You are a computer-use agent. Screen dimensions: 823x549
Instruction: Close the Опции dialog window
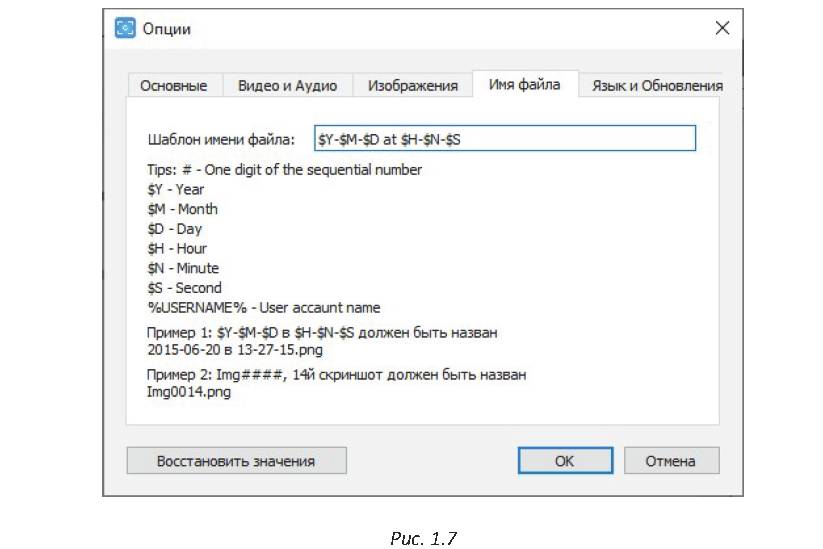(x=722, y=28)
